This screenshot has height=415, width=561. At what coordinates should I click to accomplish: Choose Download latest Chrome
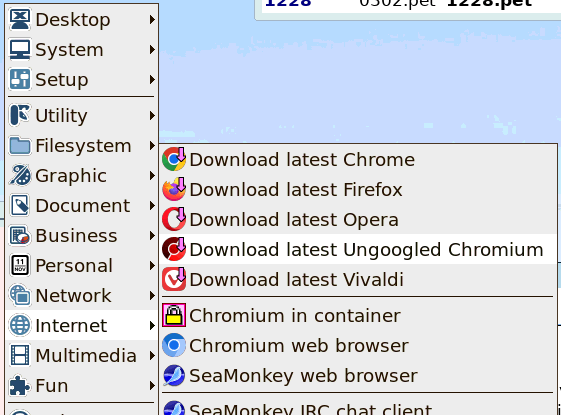coord(358,160)
